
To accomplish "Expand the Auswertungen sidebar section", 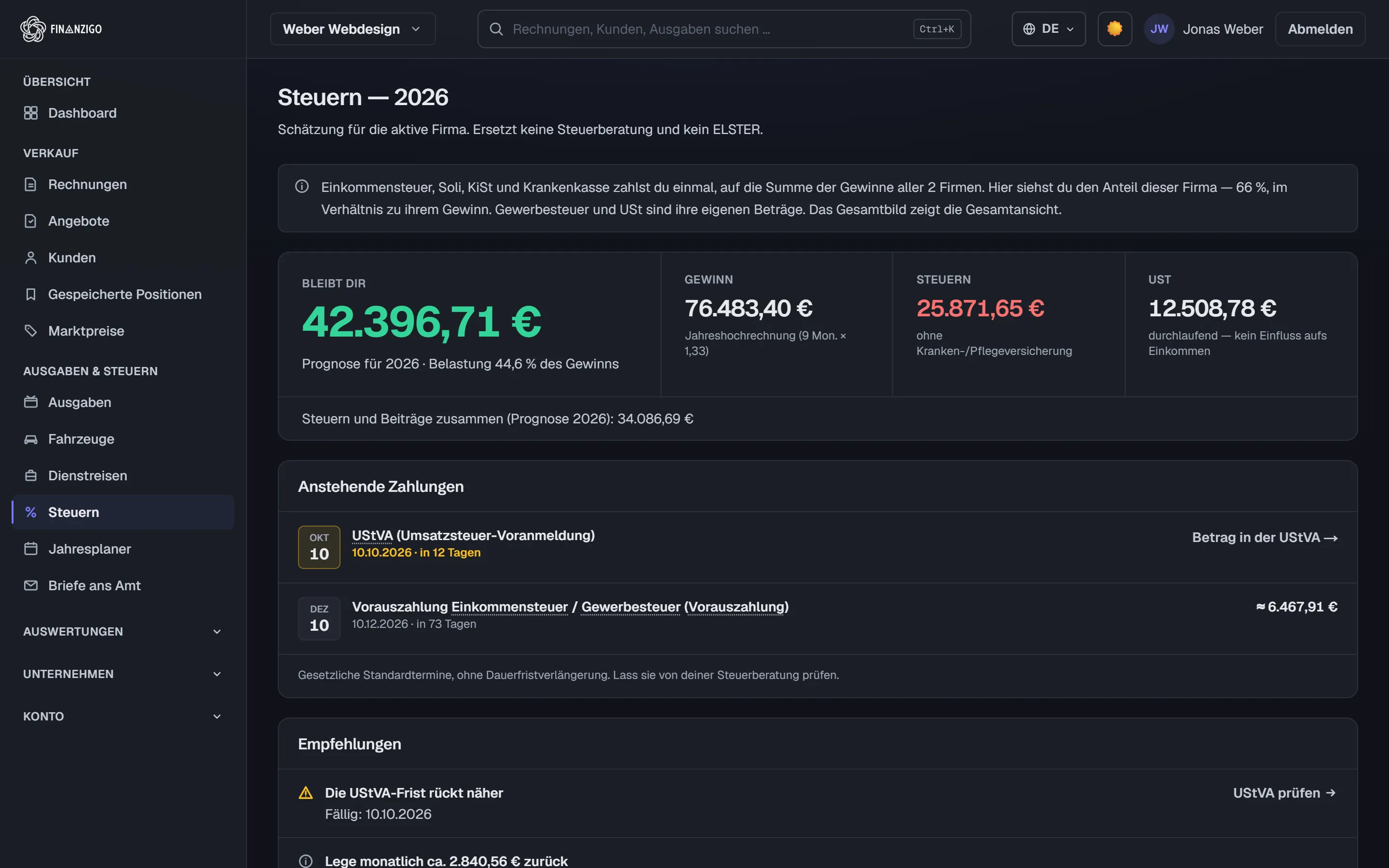I will [122, 632].
